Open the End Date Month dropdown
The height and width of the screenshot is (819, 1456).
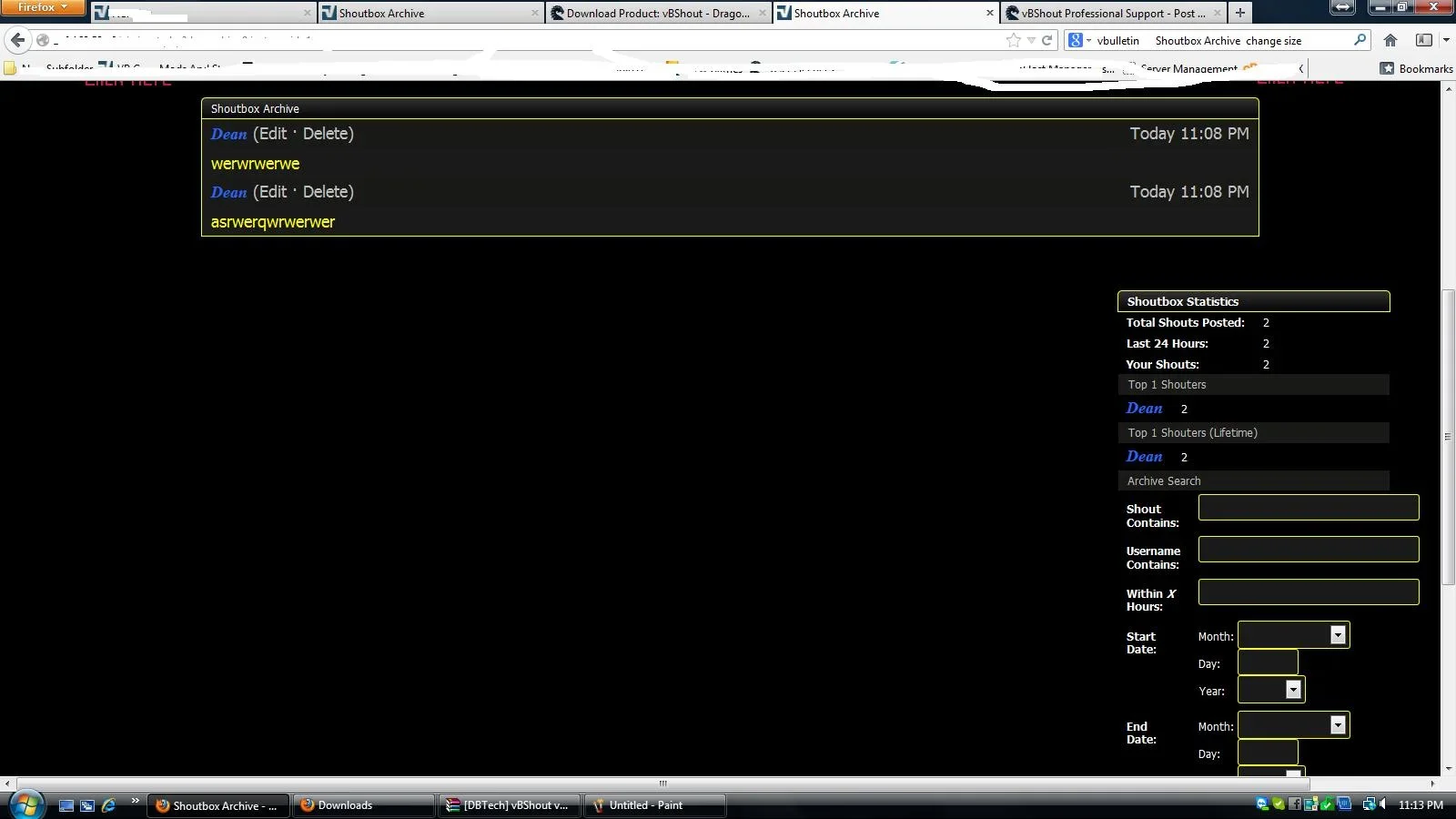pyautogui.click(x=1293, y=725)
